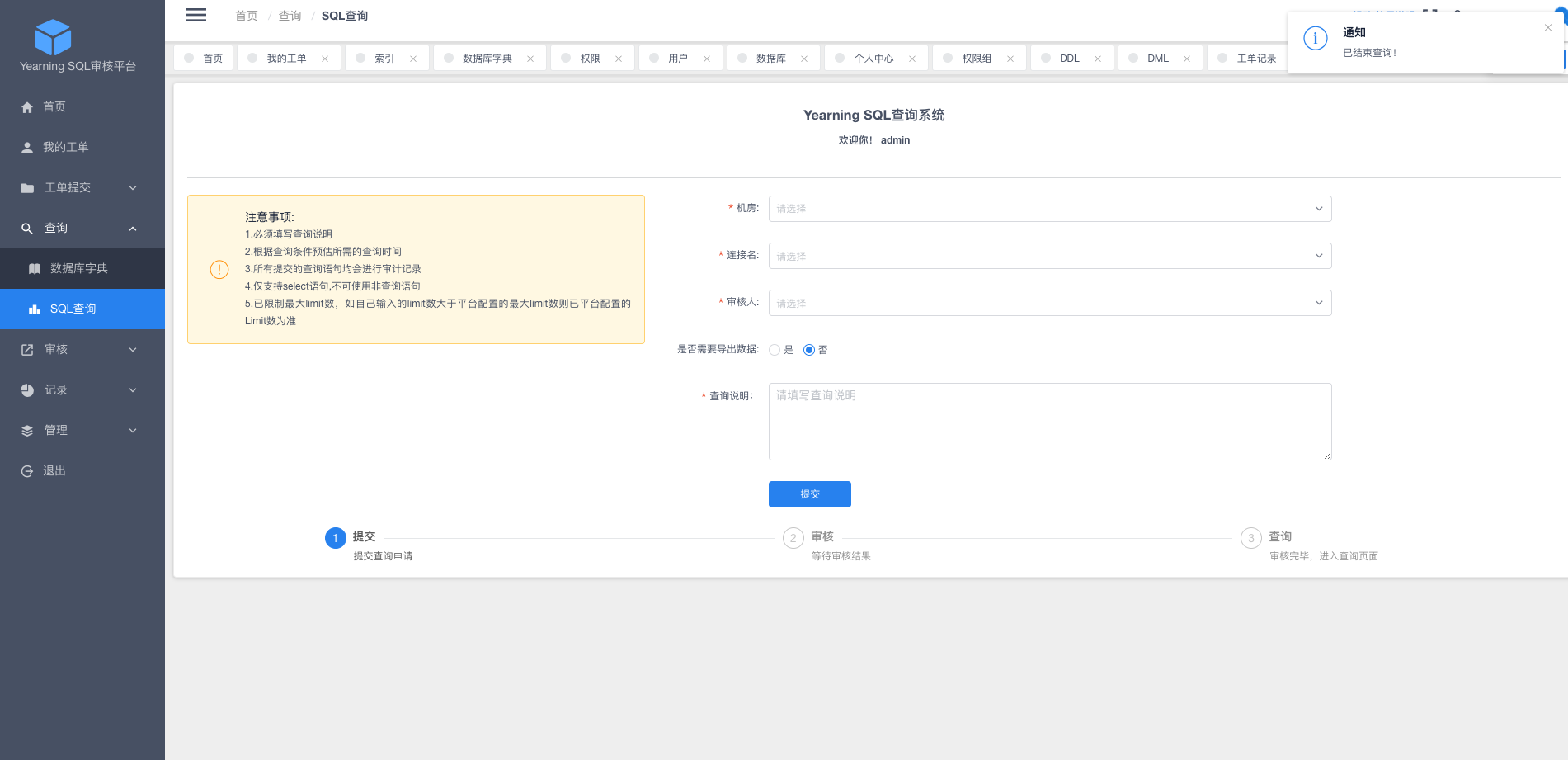The image size is (1568, 760).
Task: Click 查询 in the breadcrumb
Action: coord(290,16)
